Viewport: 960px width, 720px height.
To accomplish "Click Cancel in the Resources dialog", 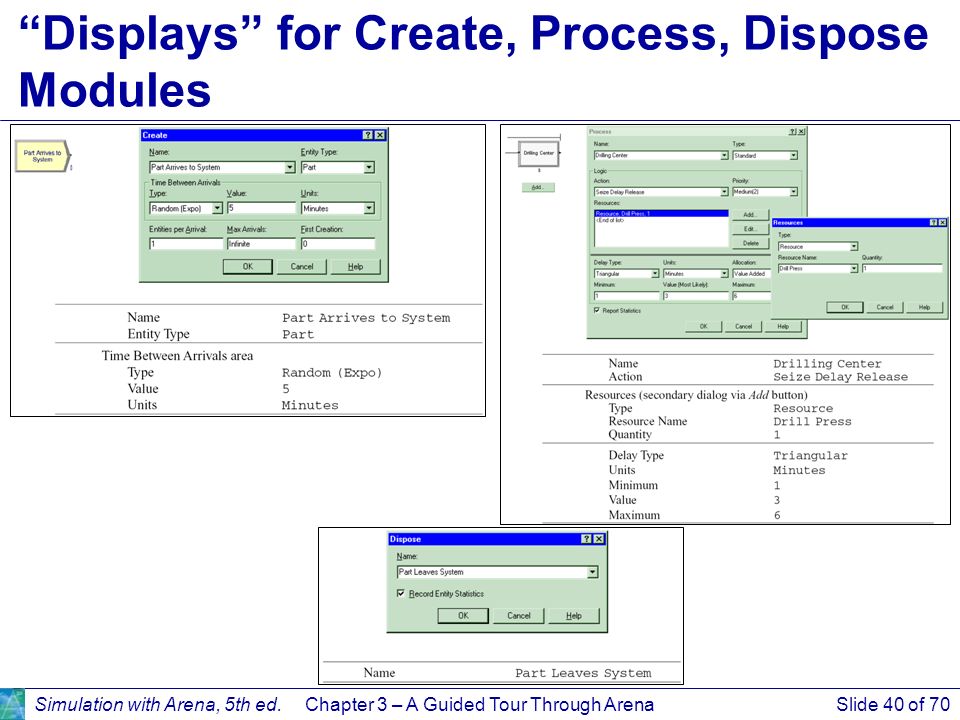I will pos(885,307).
